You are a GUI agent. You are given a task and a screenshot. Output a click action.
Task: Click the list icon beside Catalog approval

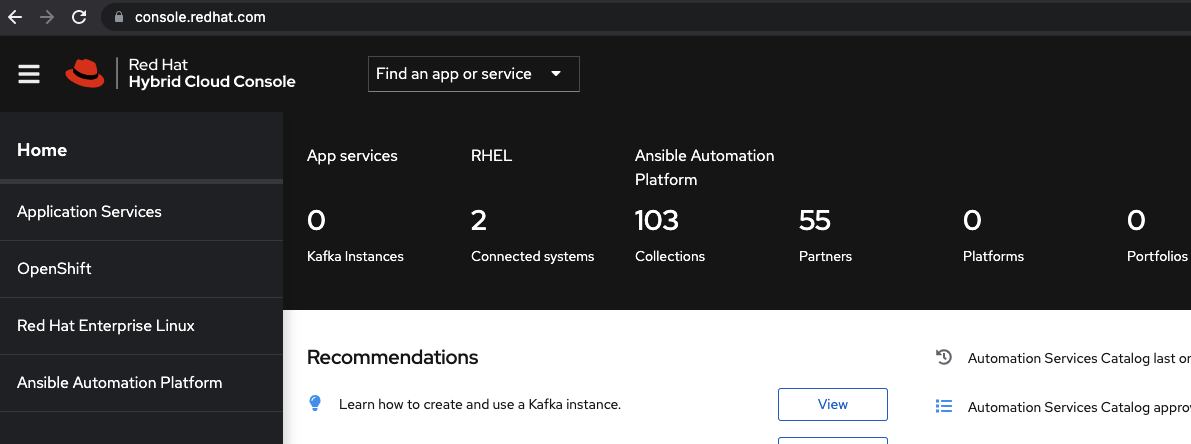point(943,406)
